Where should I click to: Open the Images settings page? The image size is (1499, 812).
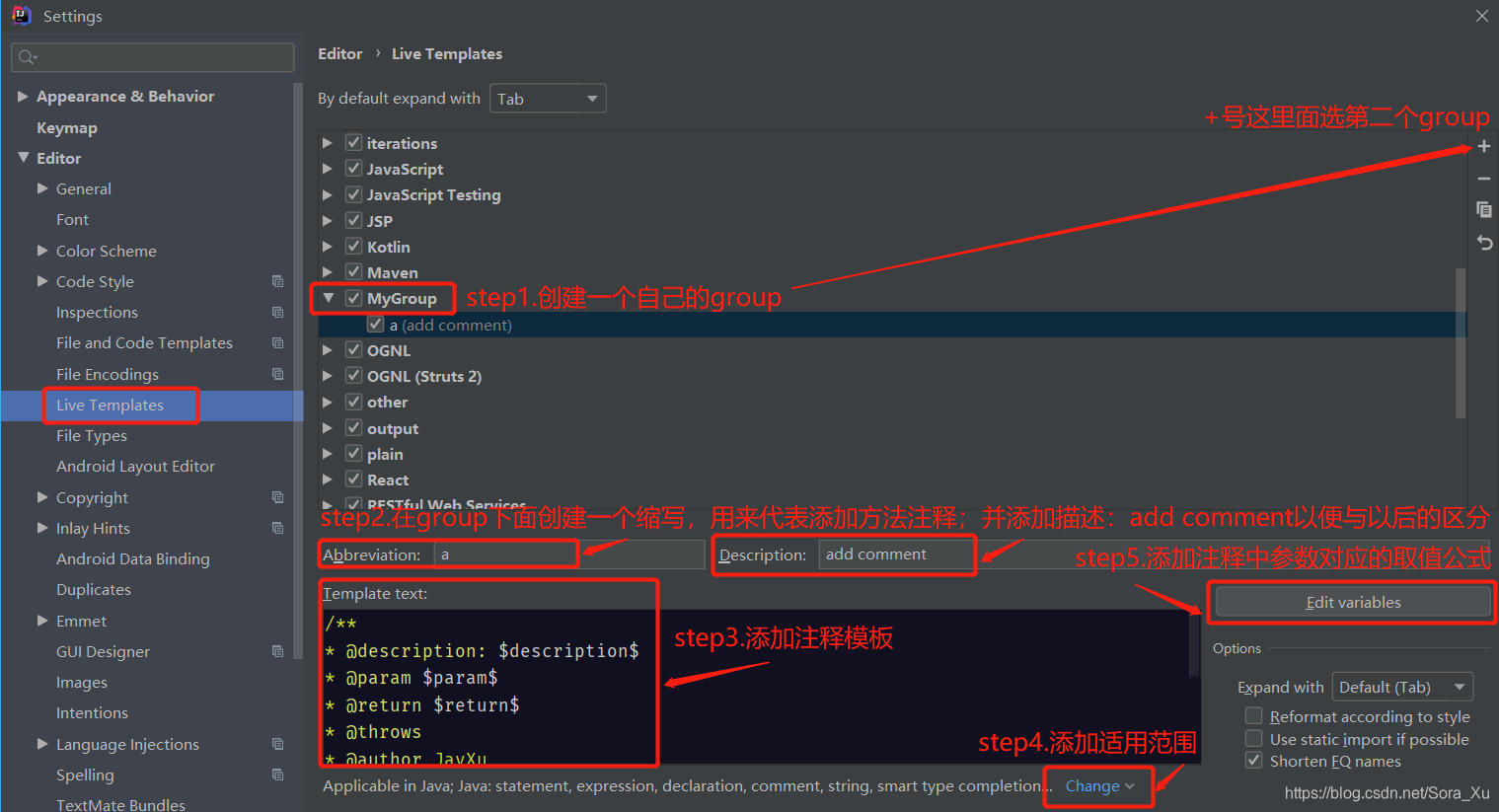82,682
